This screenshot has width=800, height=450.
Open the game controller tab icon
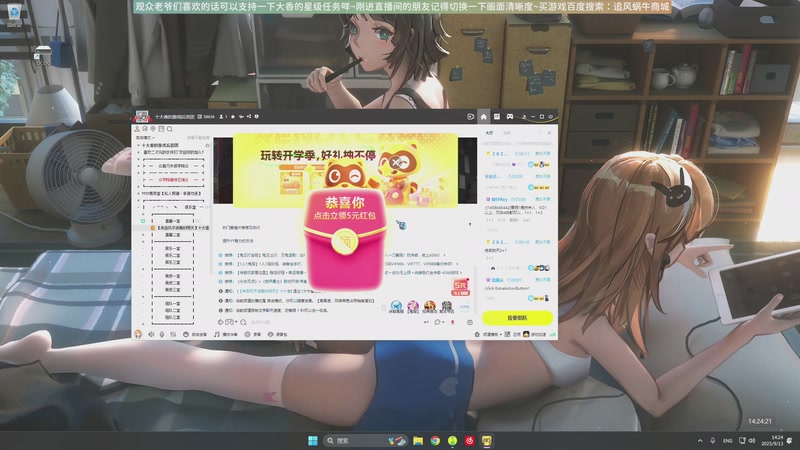(510, 117)
